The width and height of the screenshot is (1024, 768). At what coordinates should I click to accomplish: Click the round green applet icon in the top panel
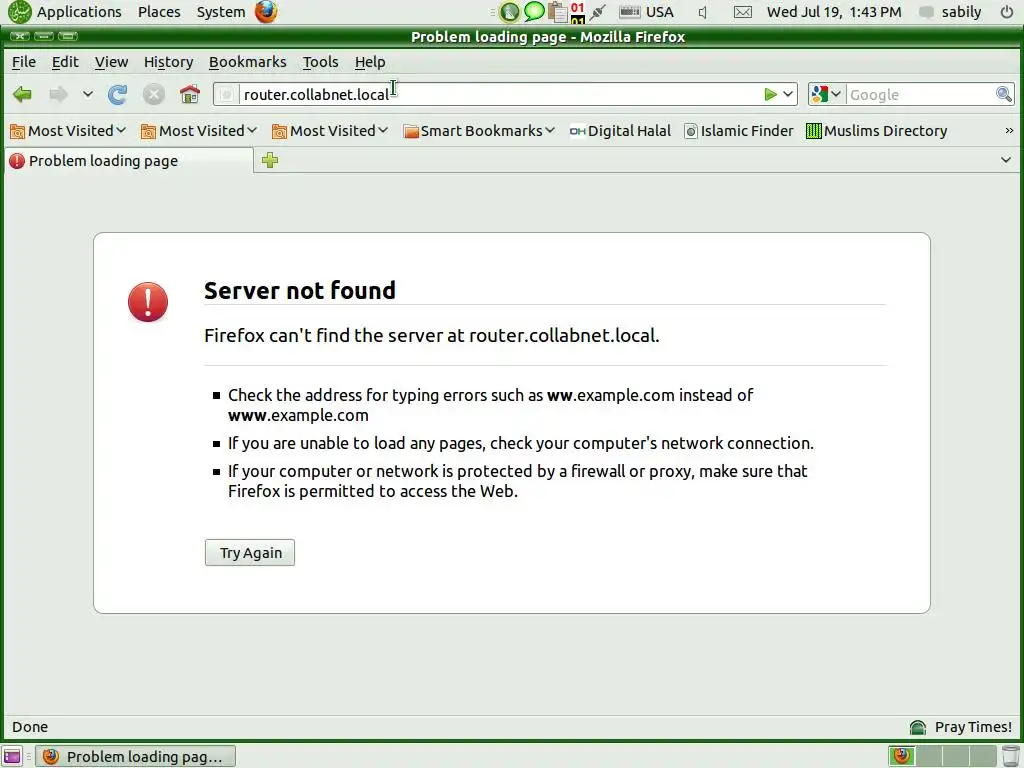click(509, 12)
